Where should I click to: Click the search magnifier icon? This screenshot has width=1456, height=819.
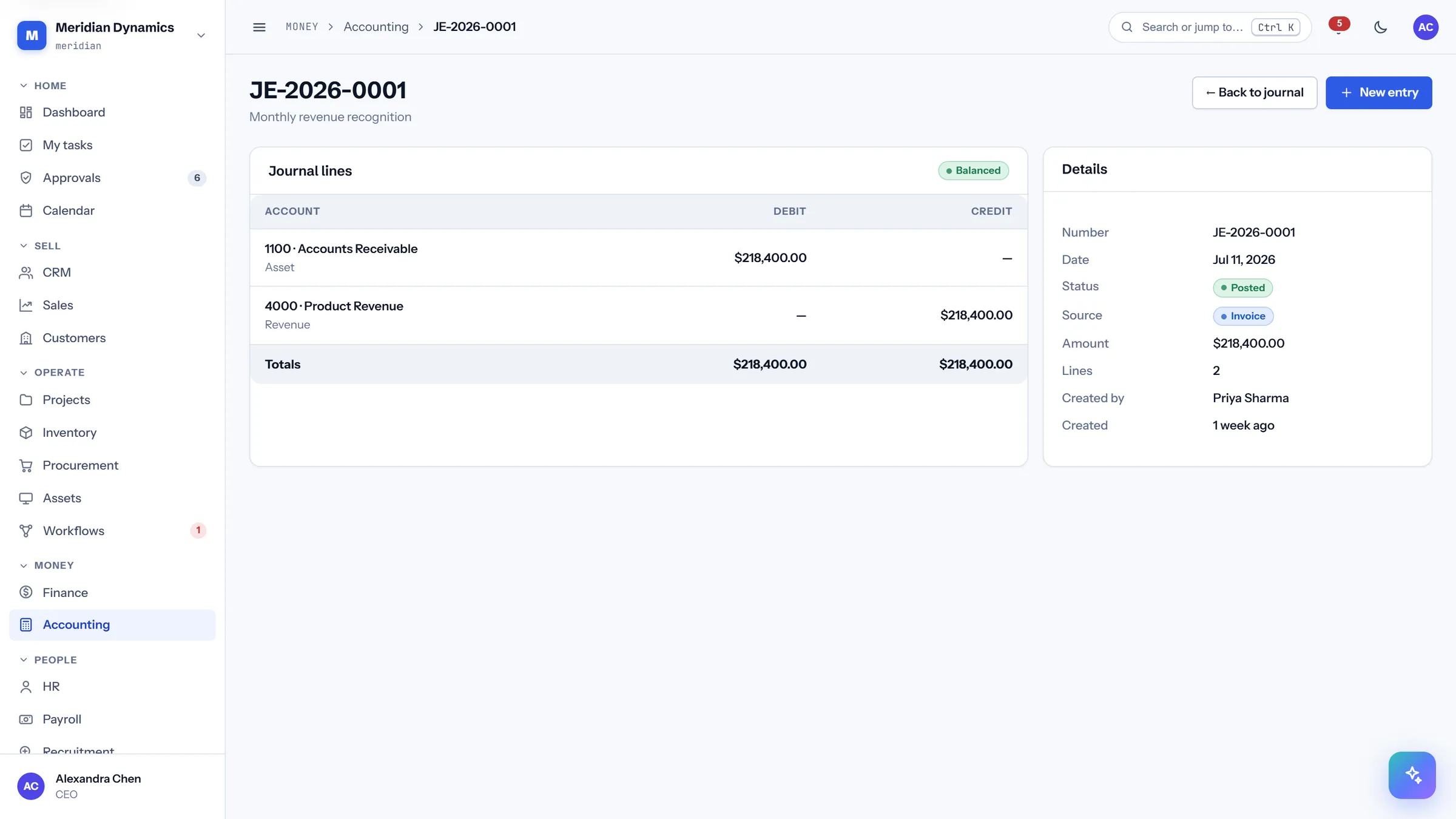click(1127, 27)
